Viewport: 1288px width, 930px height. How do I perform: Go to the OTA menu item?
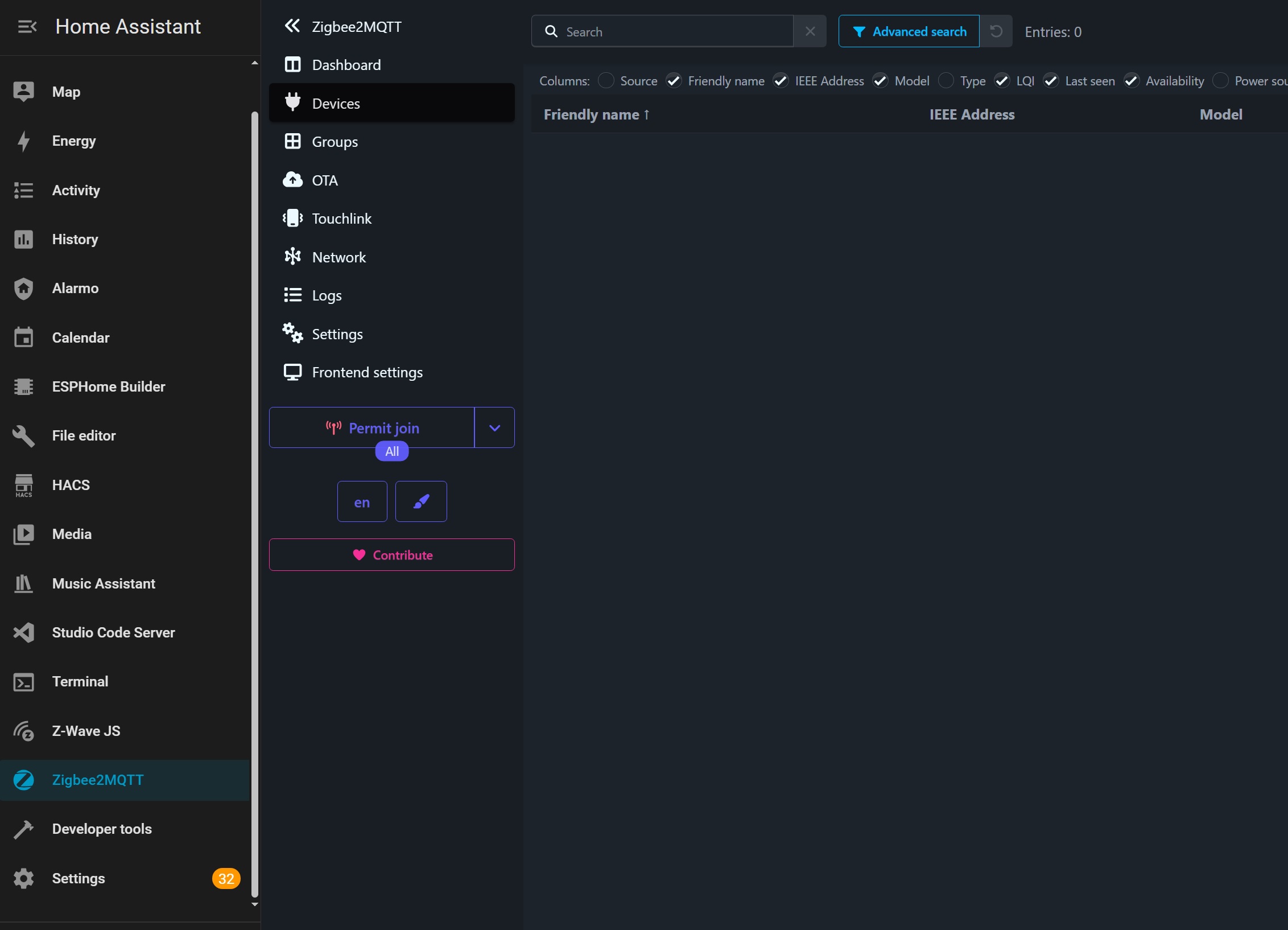click(x=324, y=180)
